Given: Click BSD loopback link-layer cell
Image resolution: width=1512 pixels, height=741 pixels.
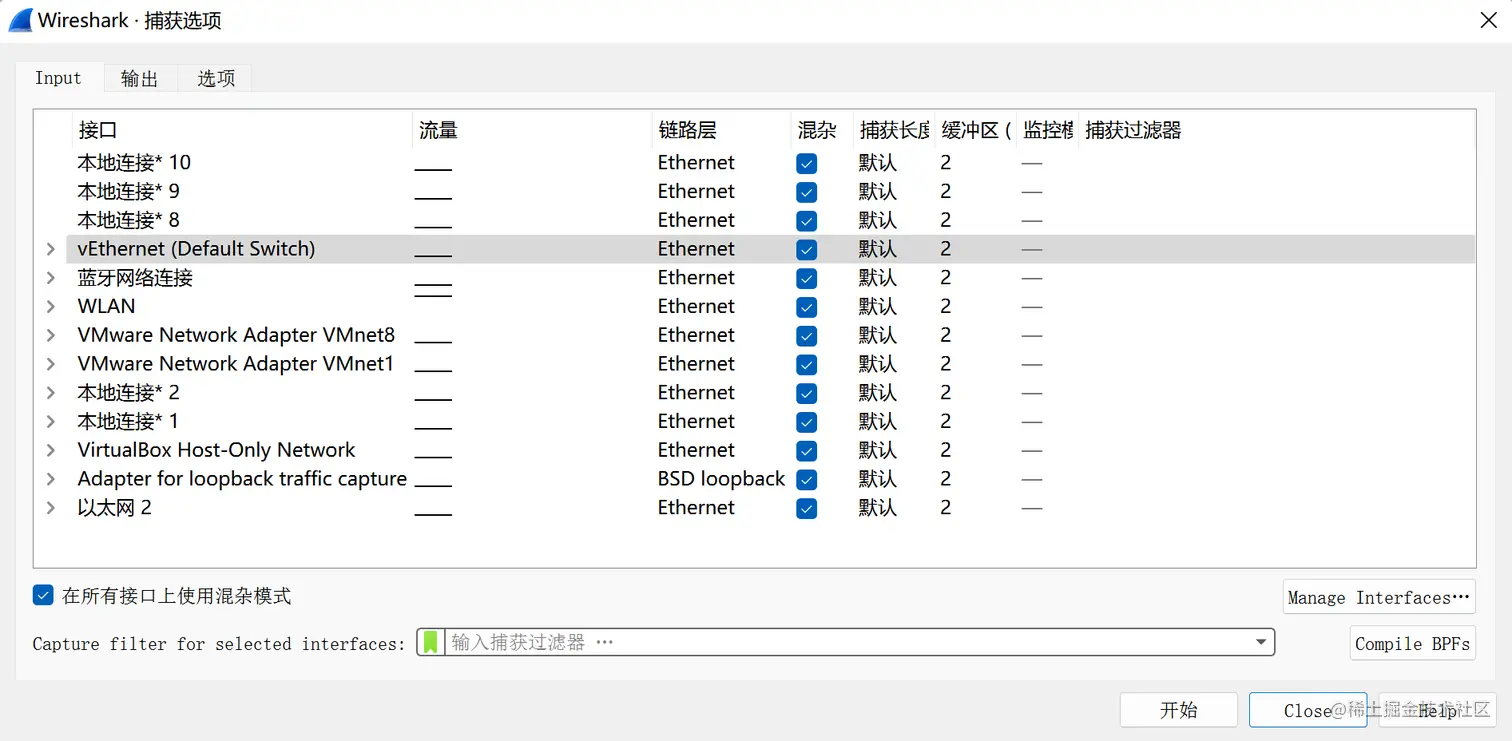Looking at the screenshot, I should (721, 480).
